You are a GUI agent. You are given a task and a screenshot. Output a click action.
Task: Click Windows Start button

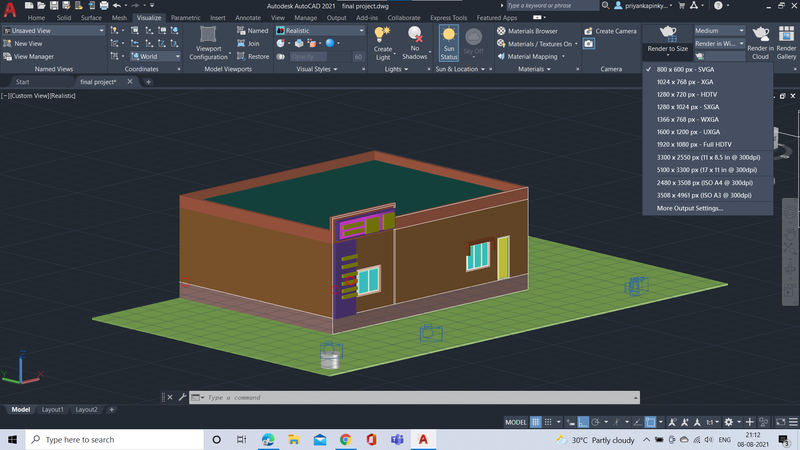[12, 439]
